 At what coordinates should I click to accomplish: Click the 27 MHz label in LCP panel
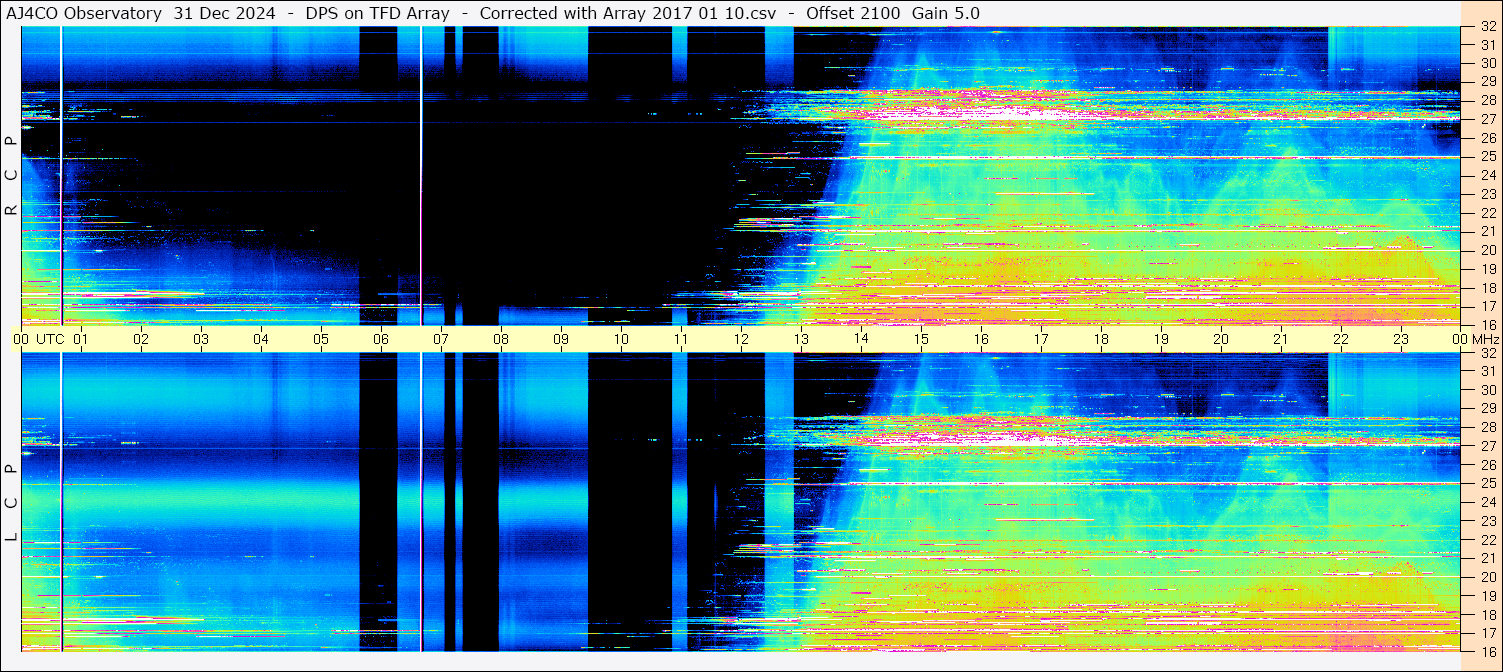pos(1487,446)
